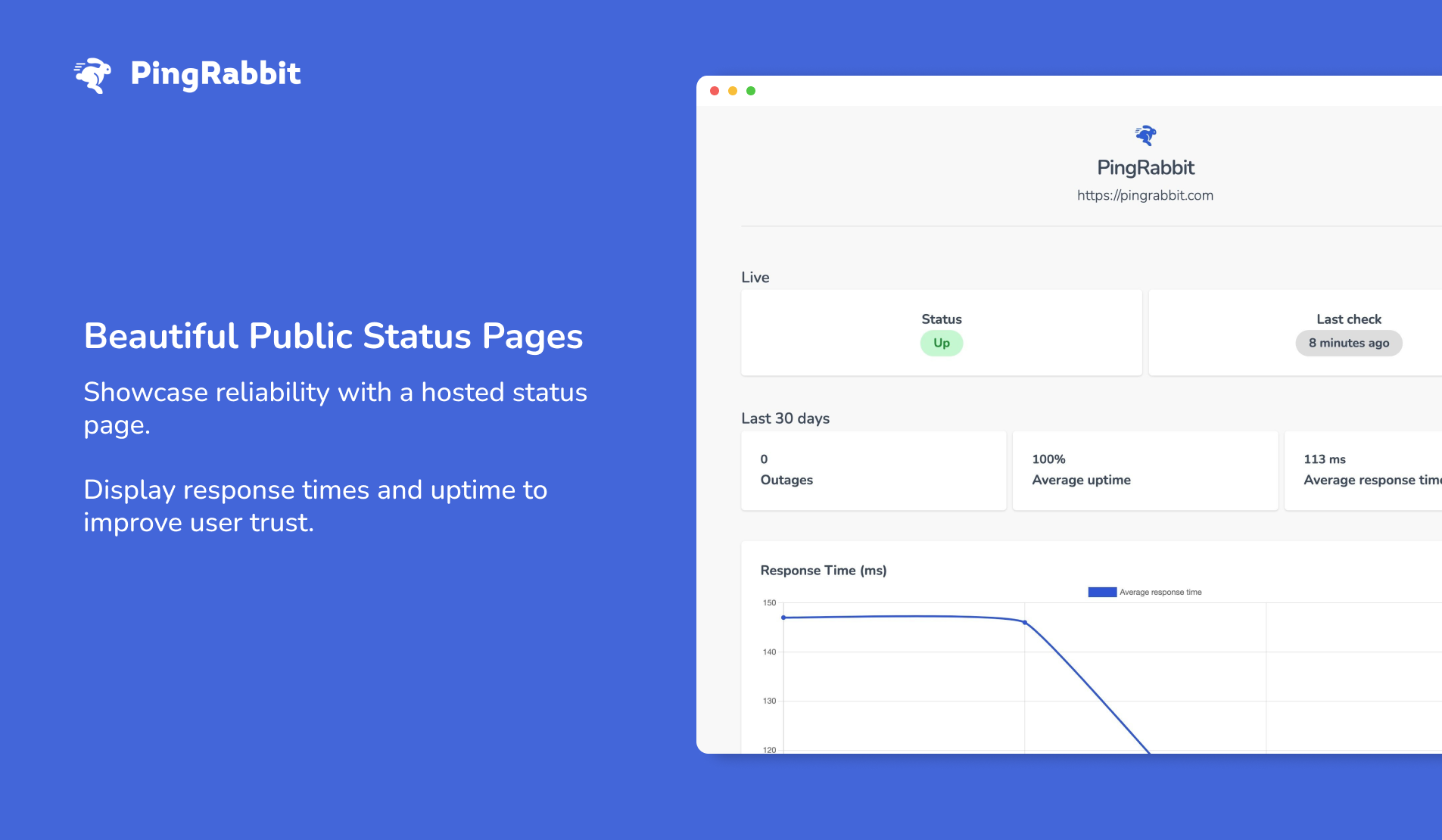Click the PingRabbit brand name in header

pos(216,74)
